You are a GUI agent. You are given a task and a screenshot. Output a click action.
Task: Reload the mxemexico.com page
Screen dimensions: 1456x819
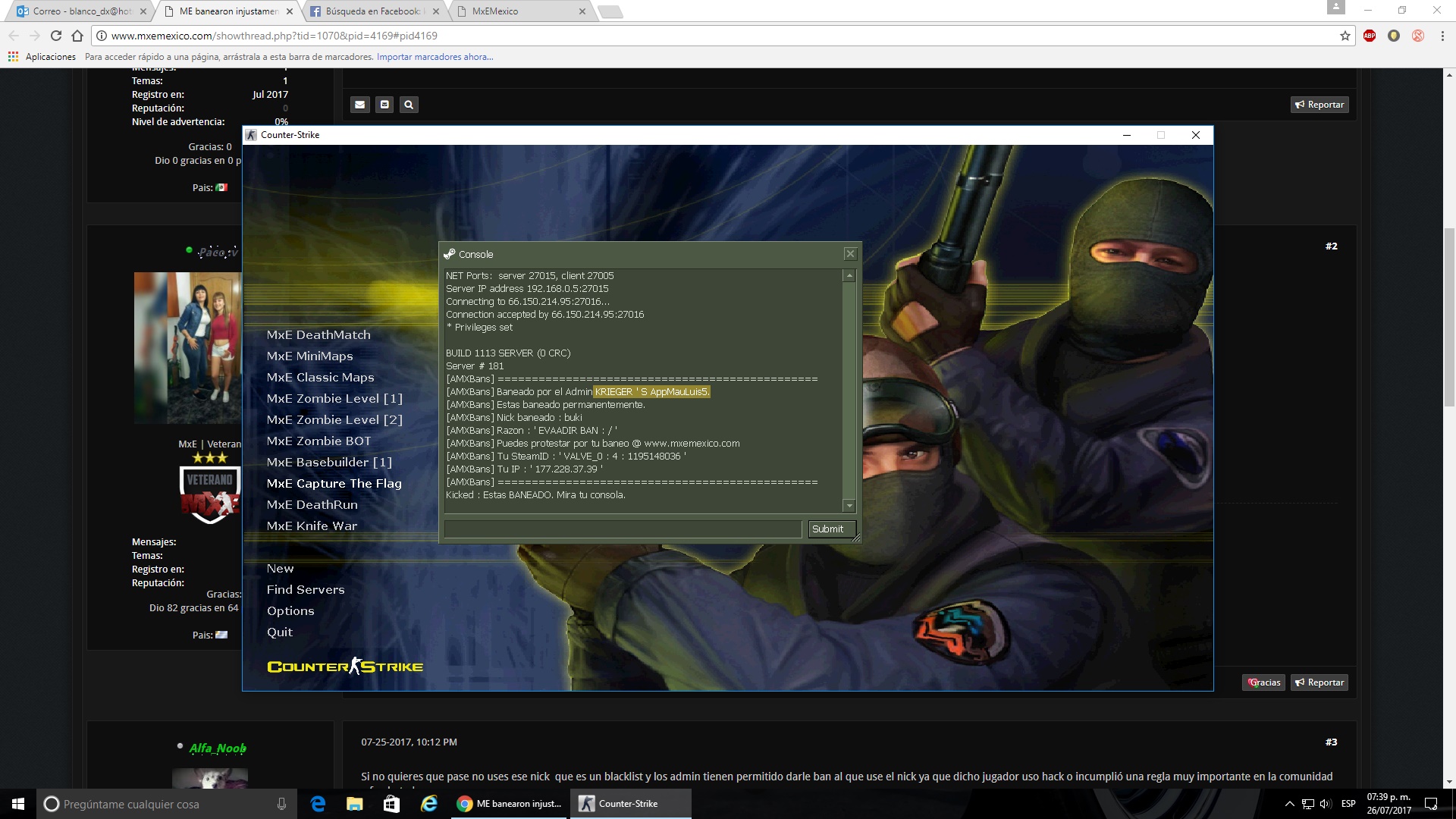point(56,36)
